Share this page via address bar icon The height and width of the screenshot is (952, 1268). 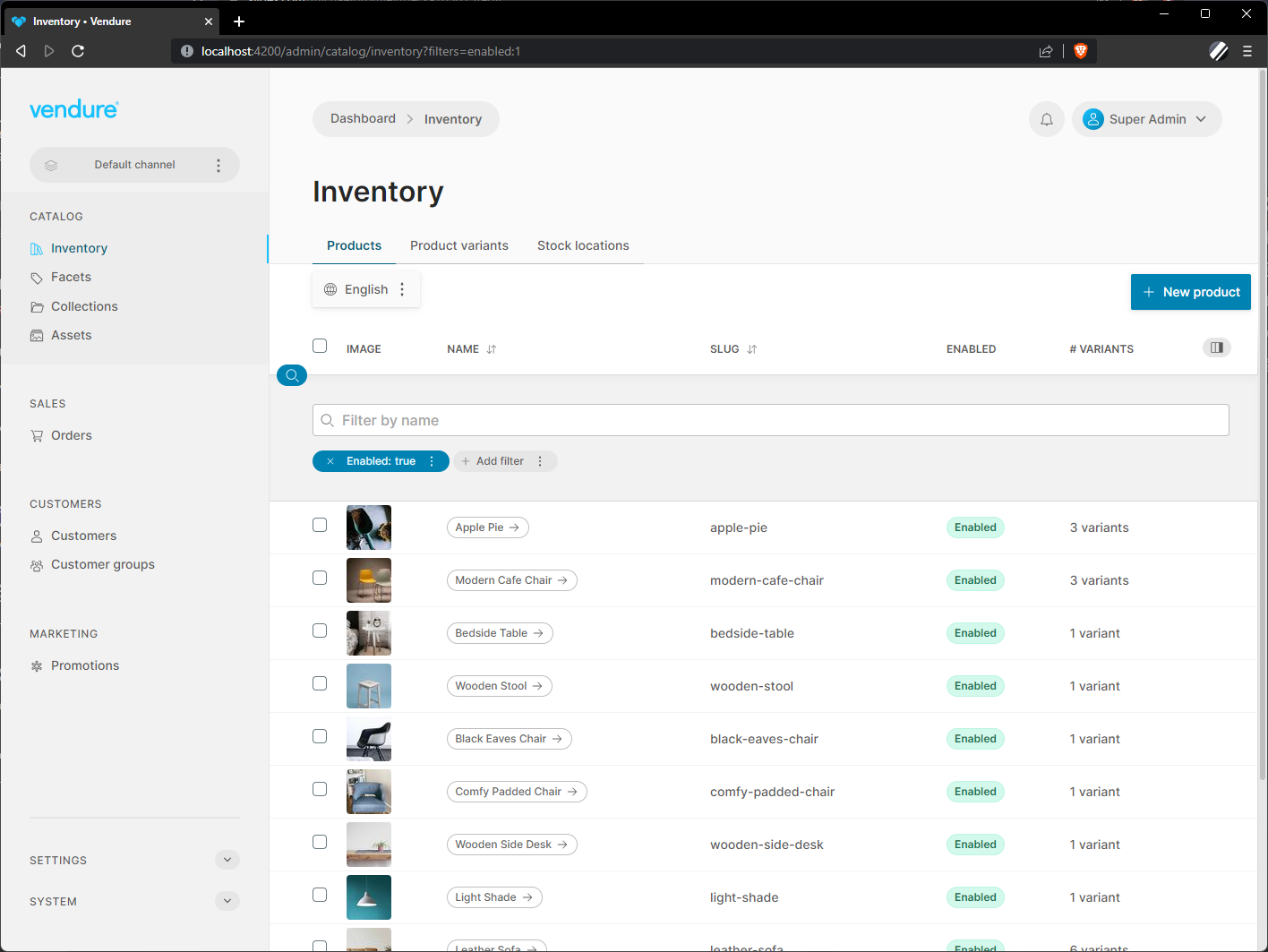[x=1046, y=51]
